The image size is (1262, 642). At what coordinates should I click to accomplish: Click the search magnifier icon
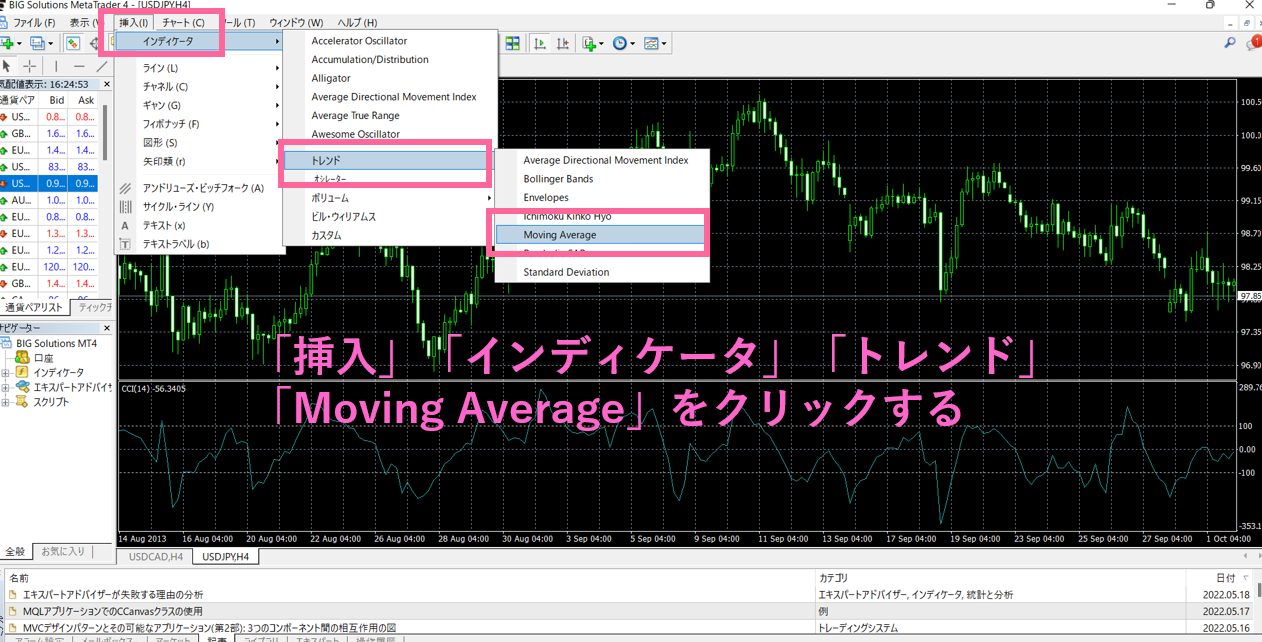click(1230, 43)
